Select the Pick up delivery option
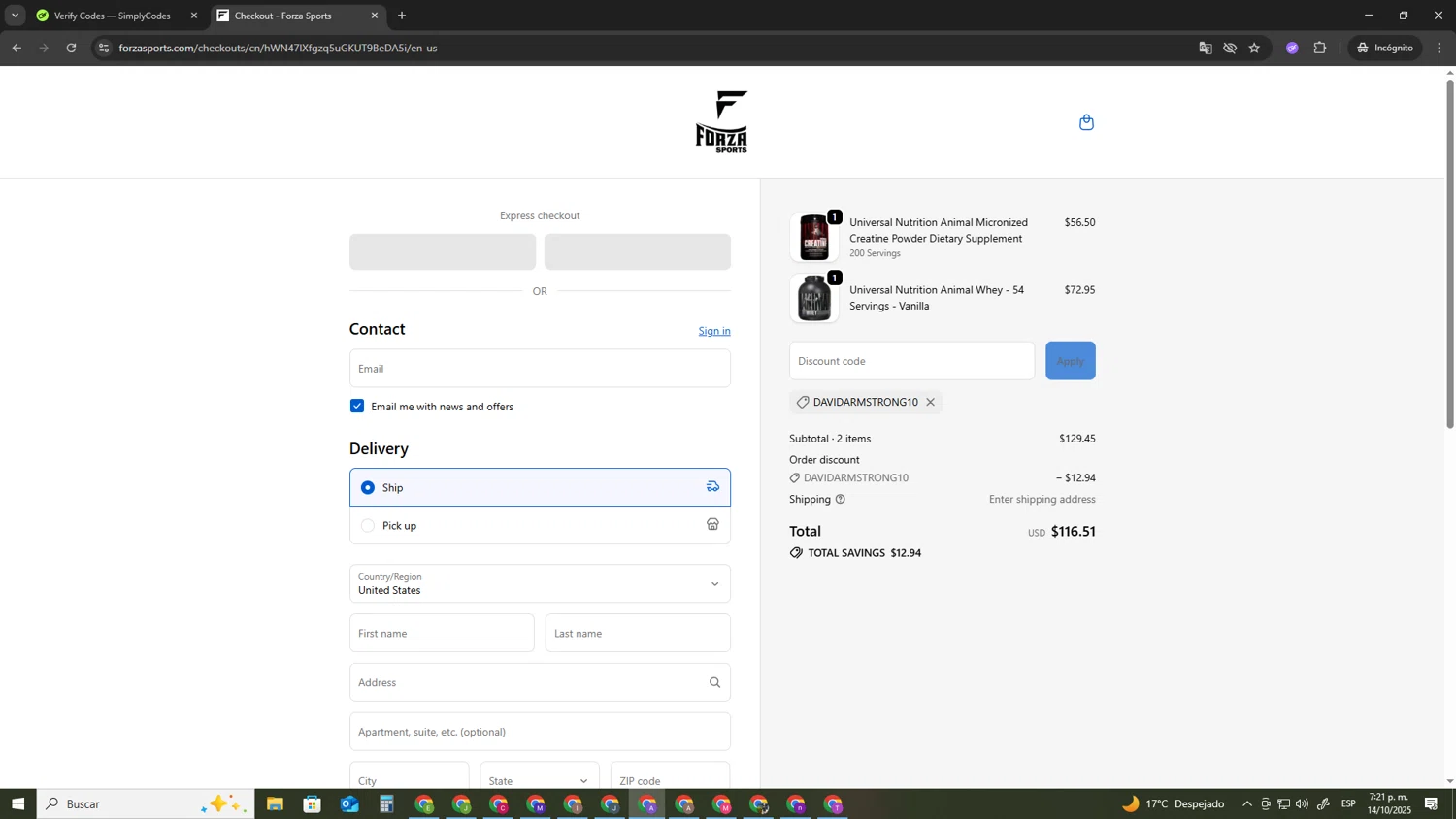 point(540,525)
